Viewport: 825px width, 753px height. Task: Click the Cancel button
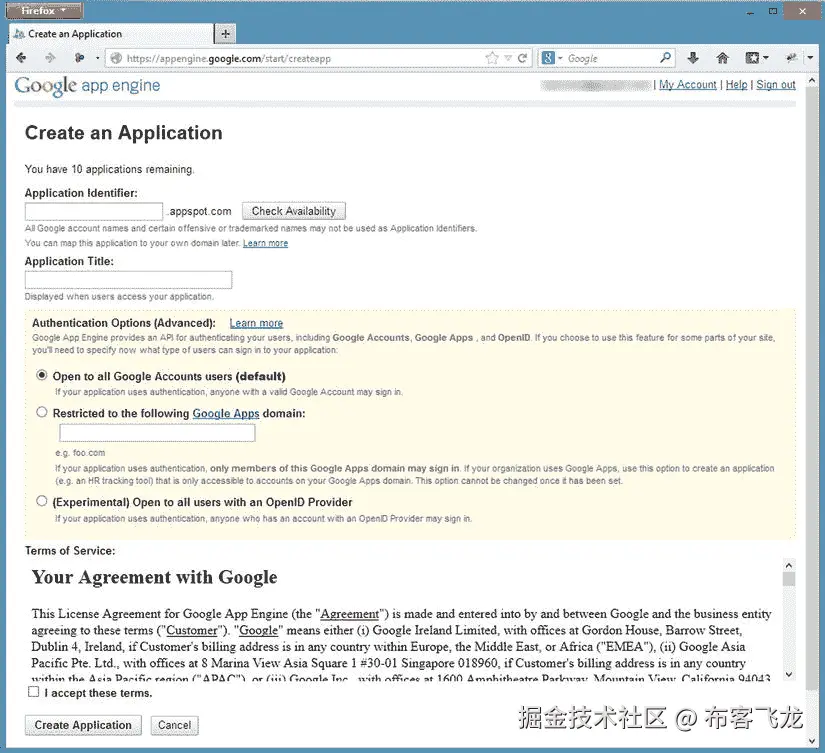[x=175, y=725]
